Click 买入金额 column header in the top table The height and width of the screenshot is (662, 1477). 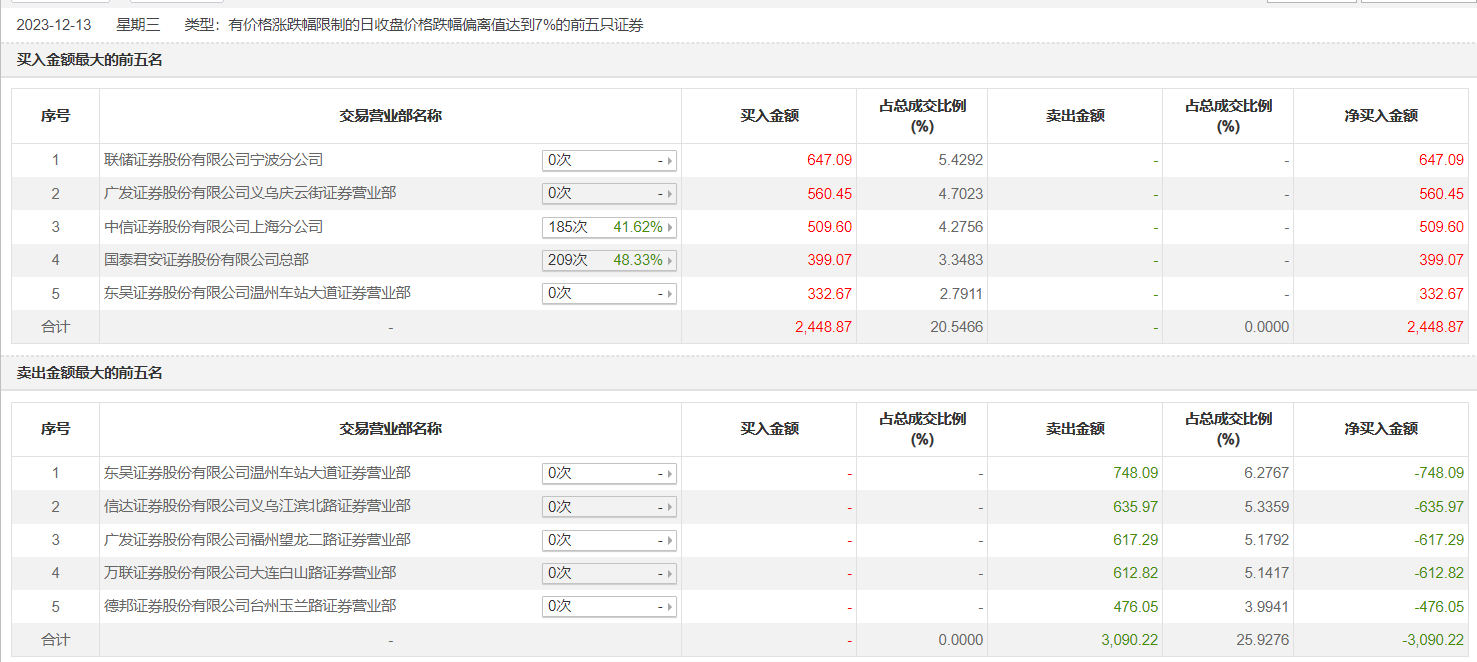pos(769,116)
